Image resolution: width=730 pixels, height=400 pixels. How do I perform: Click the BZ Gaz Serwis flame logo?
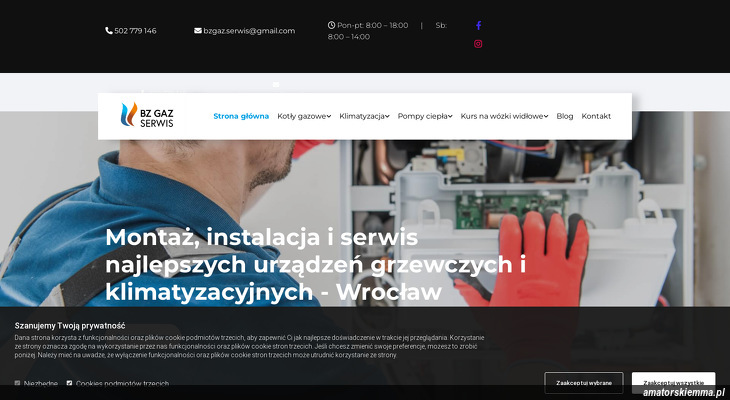click(129, 116)
